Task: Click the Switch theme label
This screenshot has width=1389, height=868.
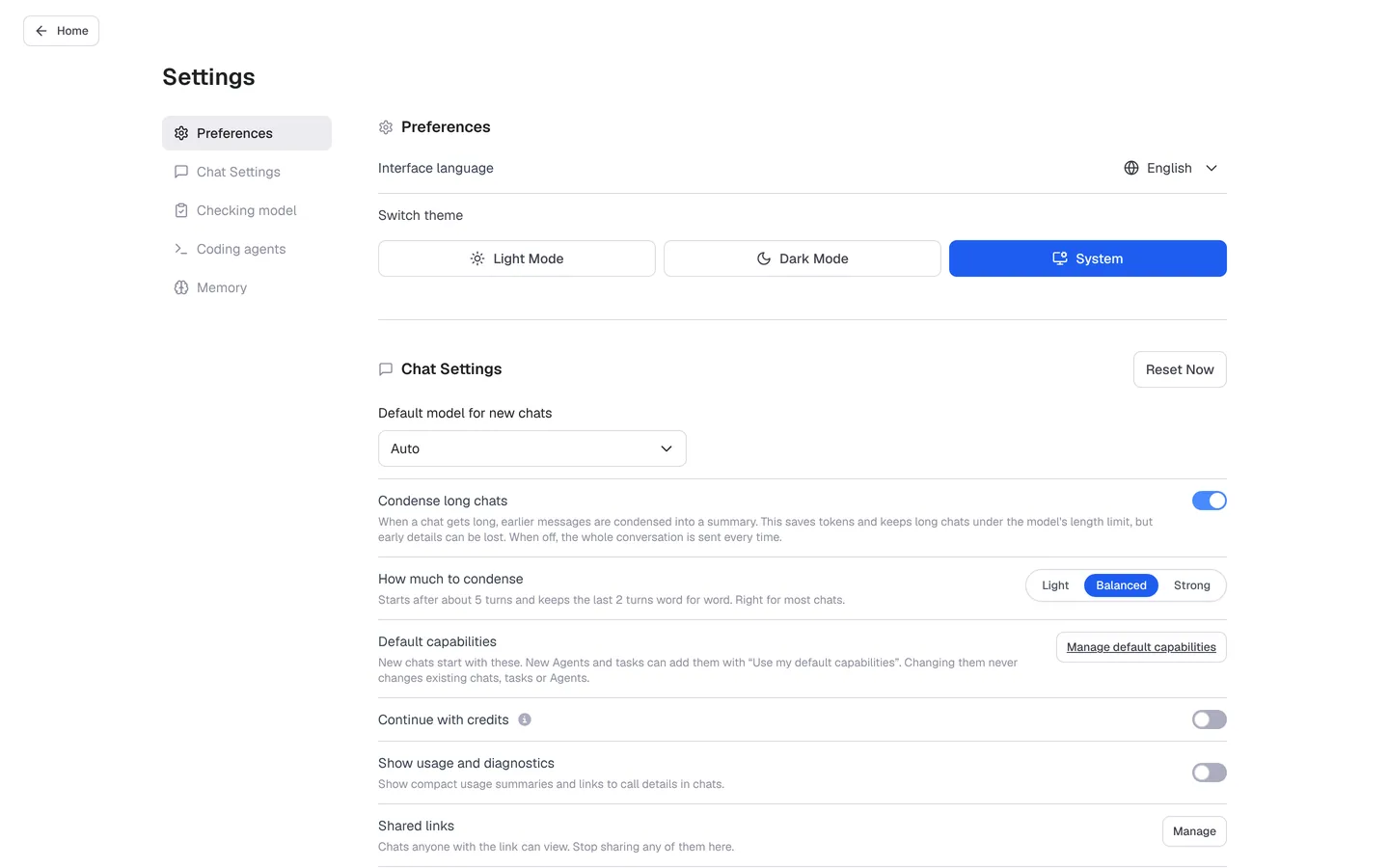Action: 421,215
